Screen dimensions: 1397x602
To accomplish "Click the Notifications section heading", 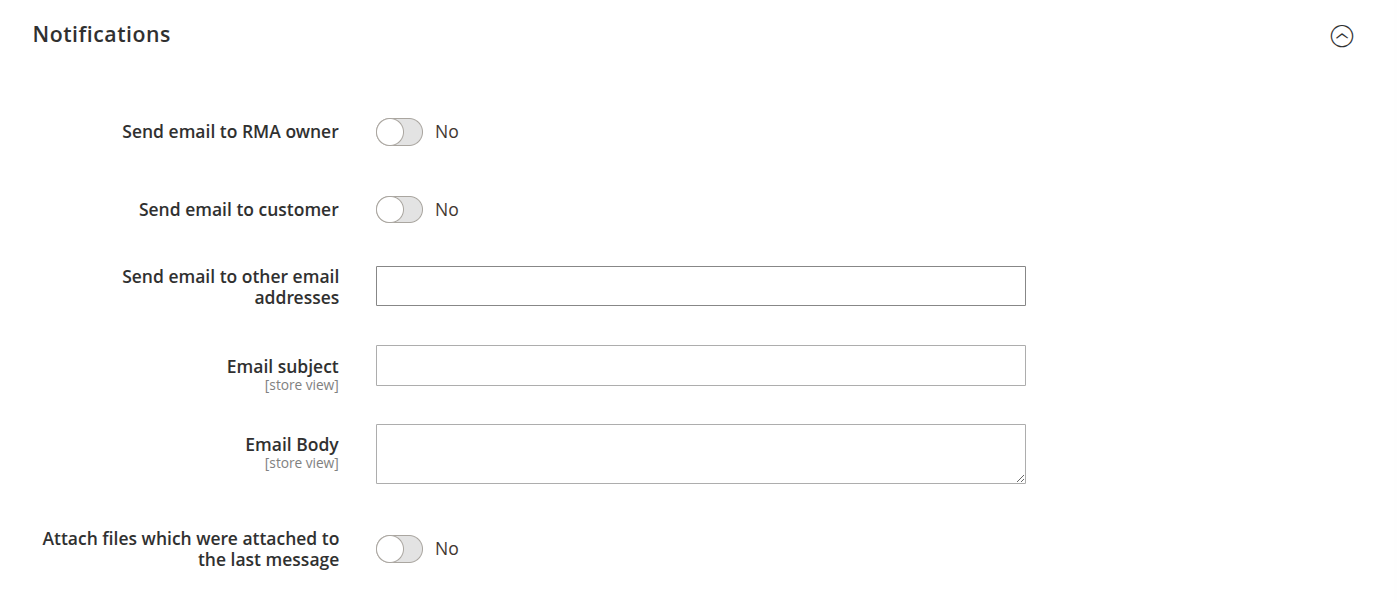I will click(x=102, y=34).
